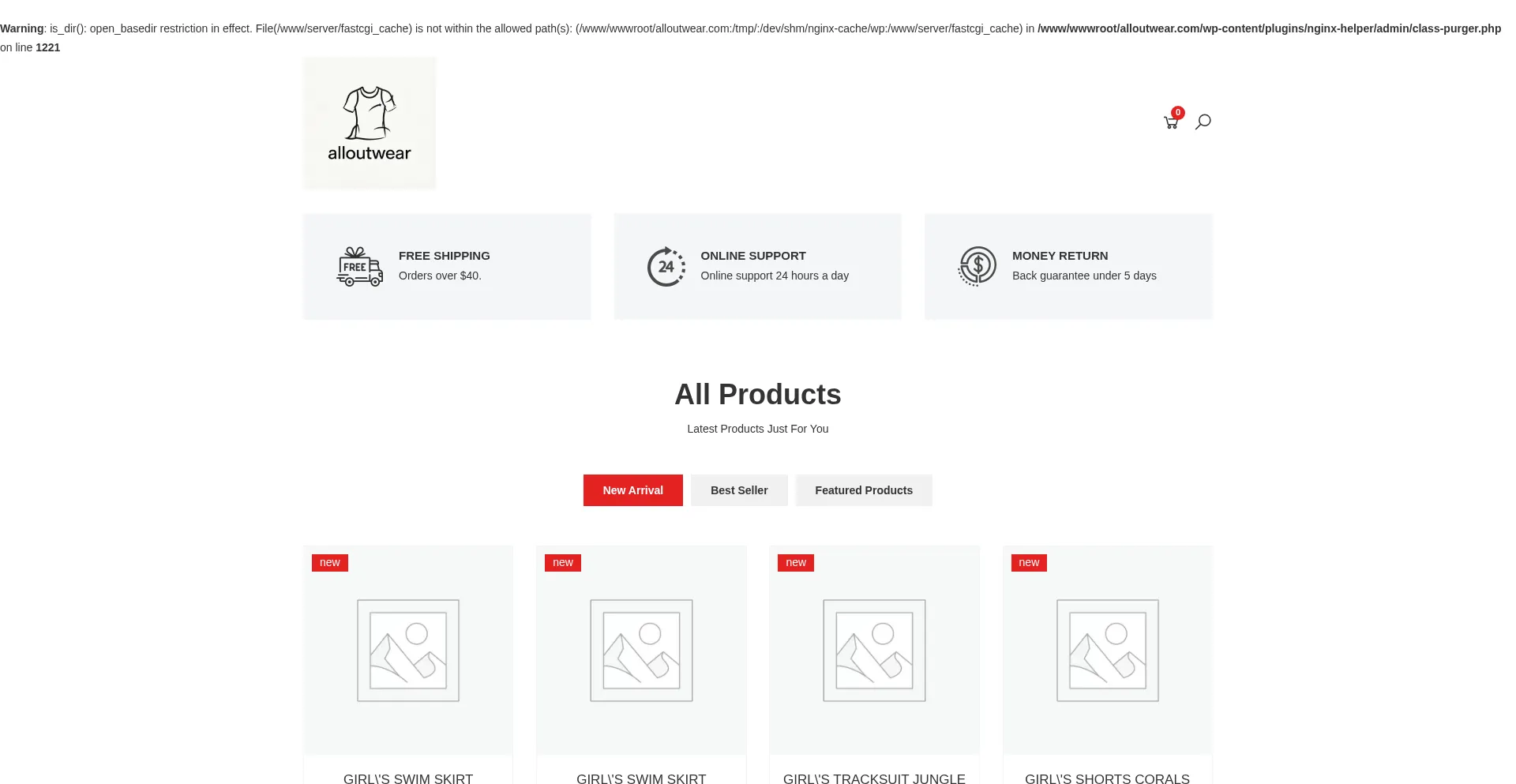Click the 'Orders over $40.' text

[440, 276]
